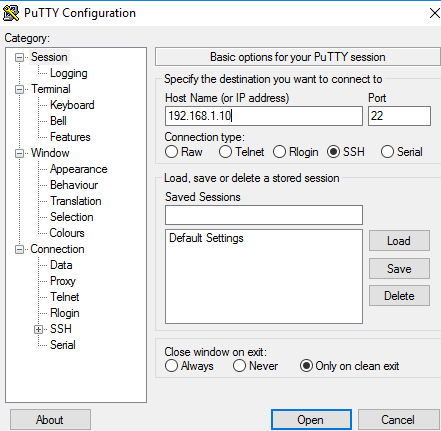Click the About button
This screenshot has width=441, height=431.
[x=50, y=420]
